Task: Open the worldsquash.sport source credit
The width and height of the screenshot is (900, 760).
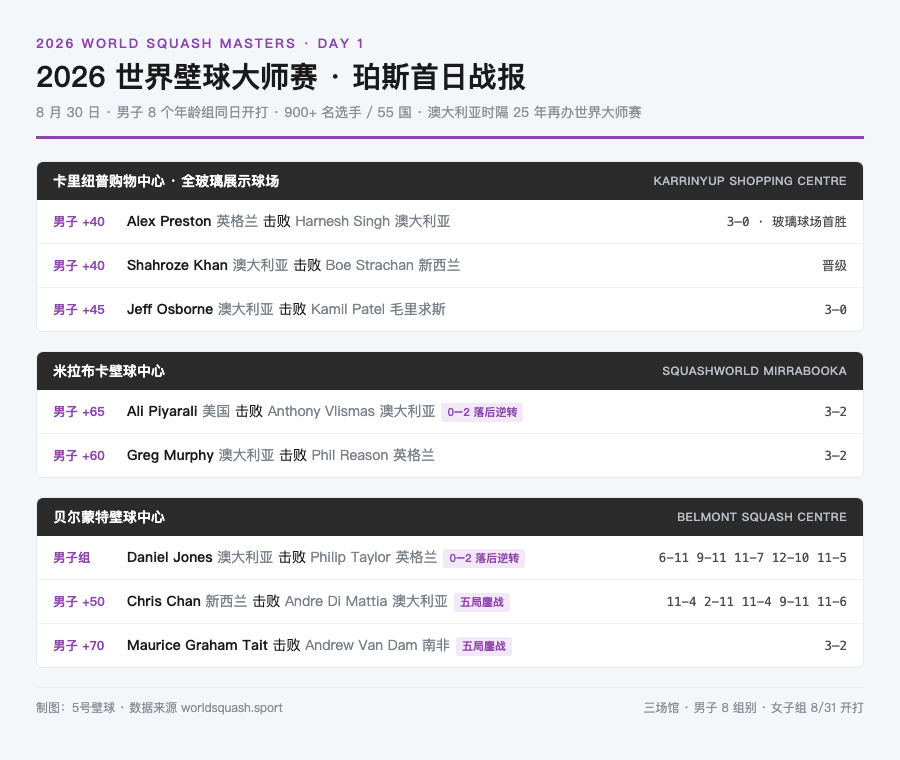Action: click(232, 708)
